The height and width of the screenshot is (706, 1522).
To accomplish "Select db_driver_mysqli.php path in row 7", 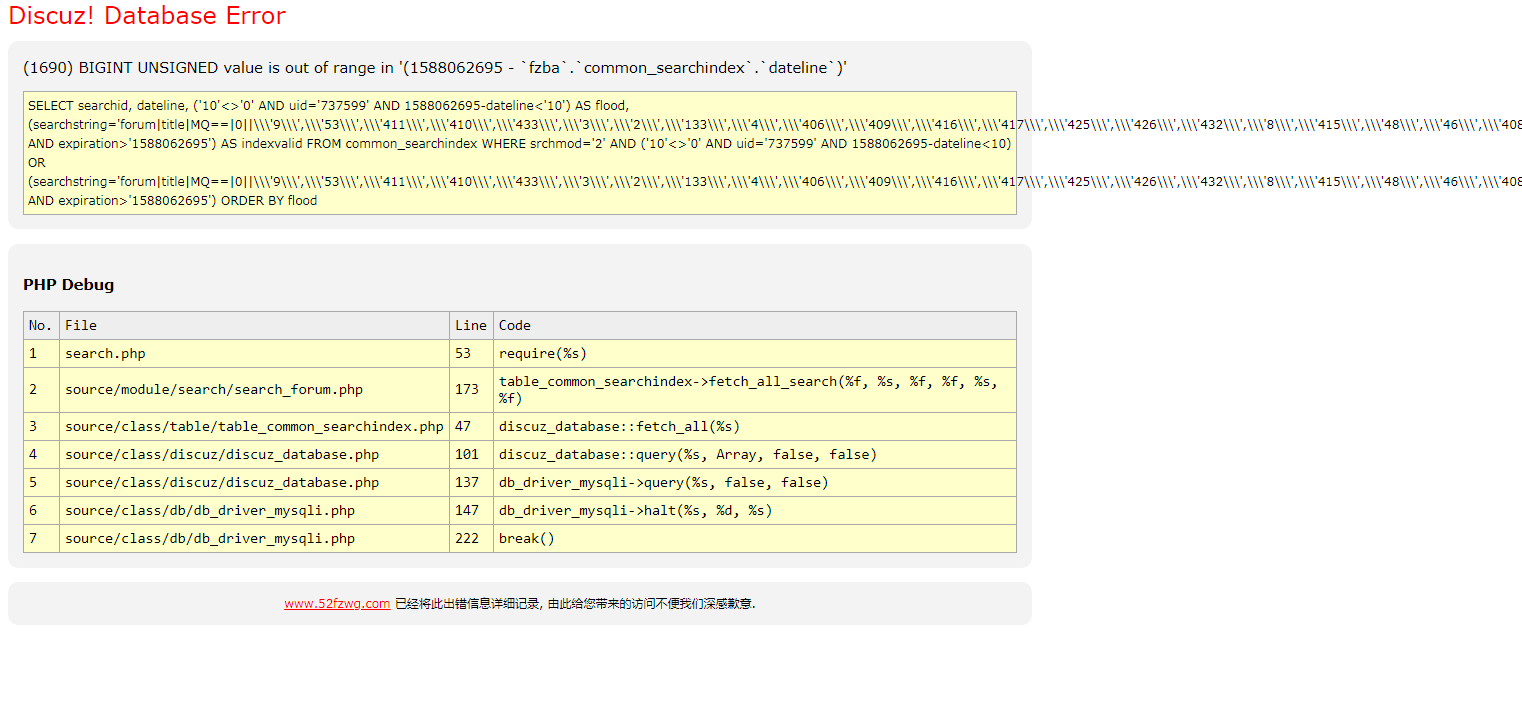I will tap(255, 539).
